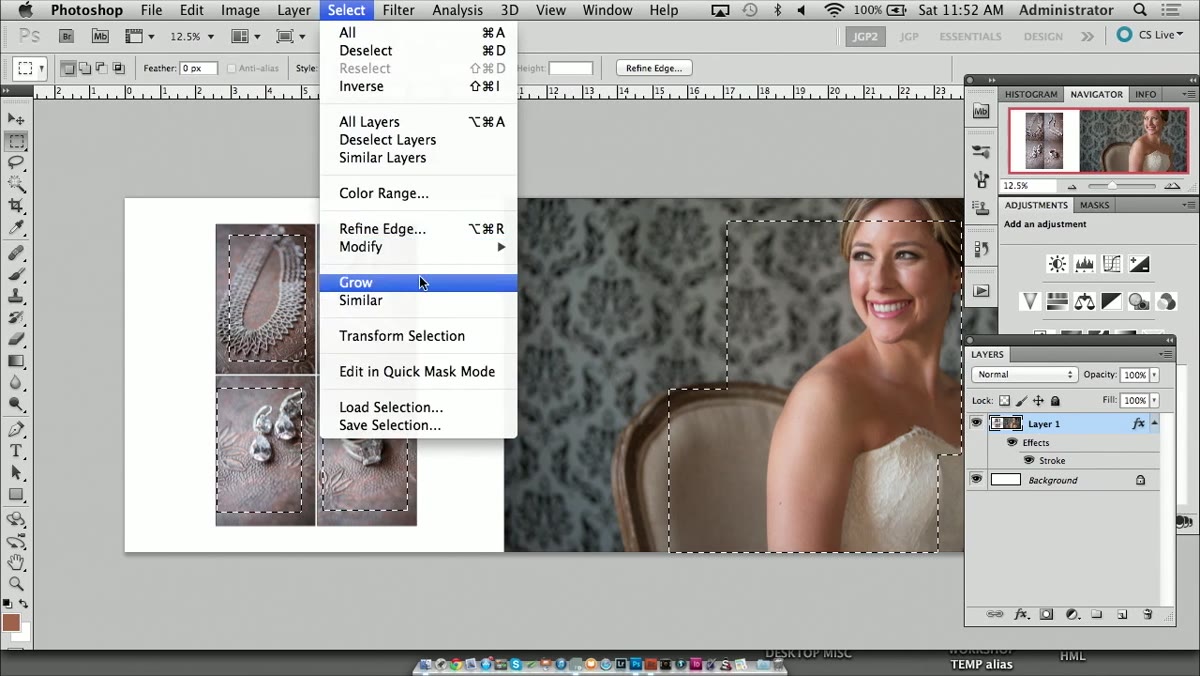
Task: Toggle the Effects visibility eye
Action: (x=1012, y=442)
